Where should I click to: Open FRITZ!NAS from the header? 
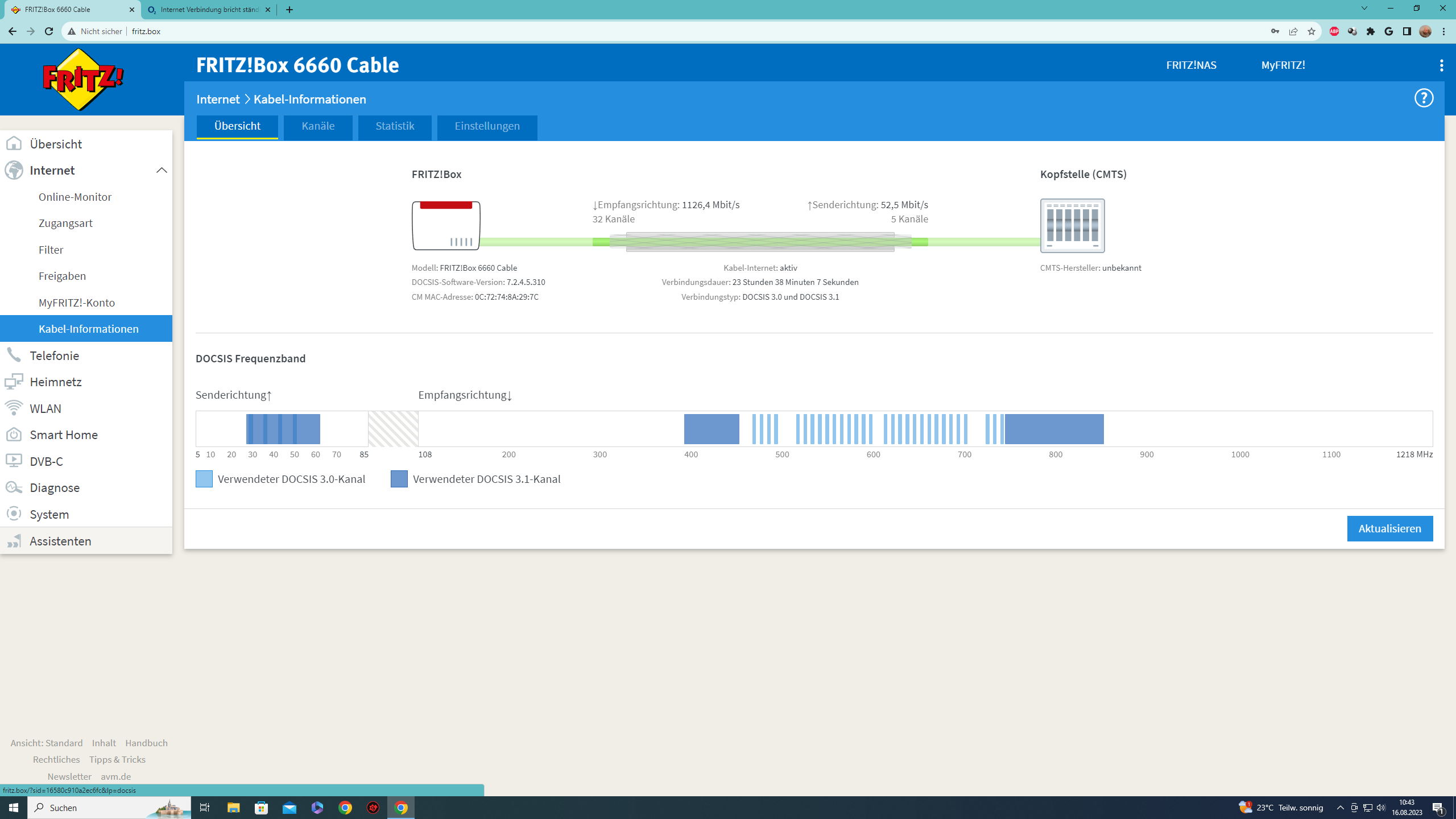[x=1191, y=65]
